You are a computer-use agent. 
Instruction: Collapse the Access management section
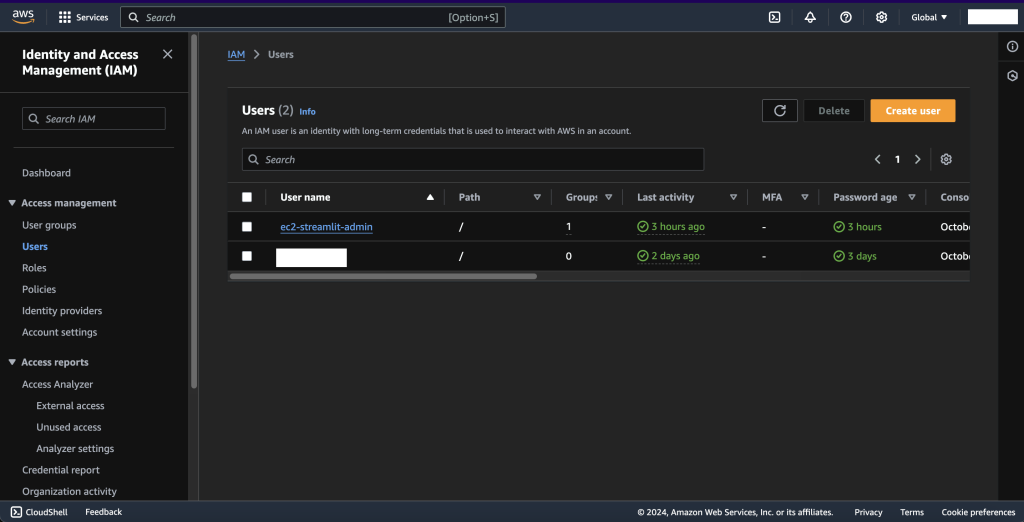(12, 203)
